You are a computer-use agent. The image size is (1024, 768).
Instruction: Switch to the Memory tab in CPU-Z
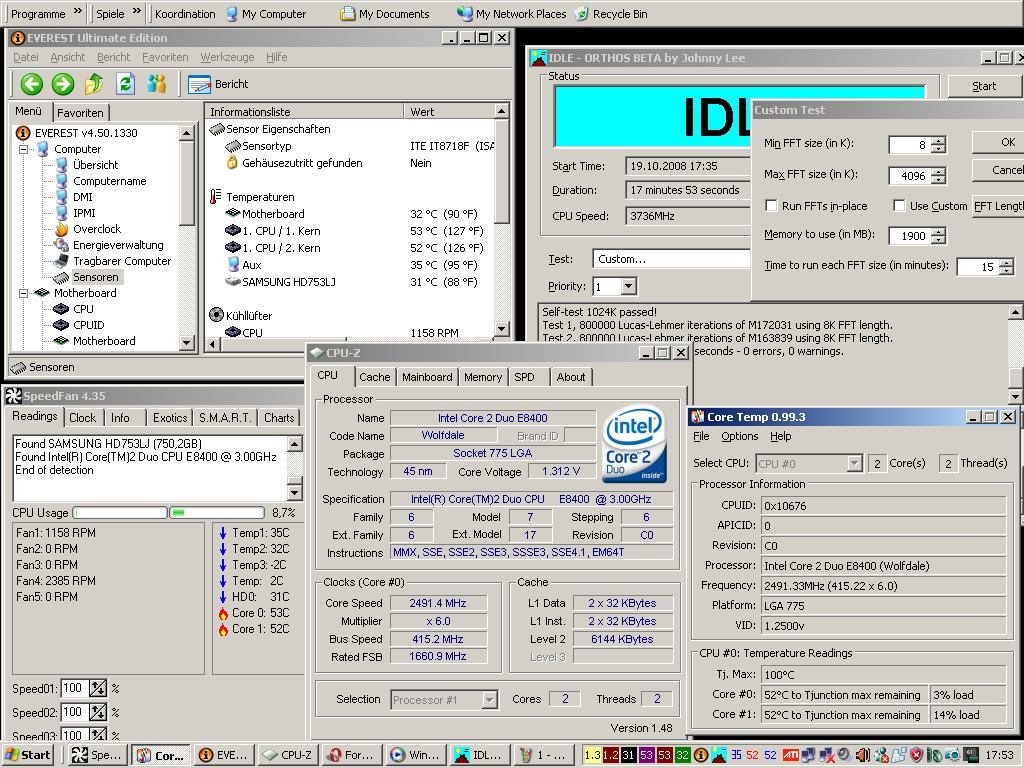[482, 377]
